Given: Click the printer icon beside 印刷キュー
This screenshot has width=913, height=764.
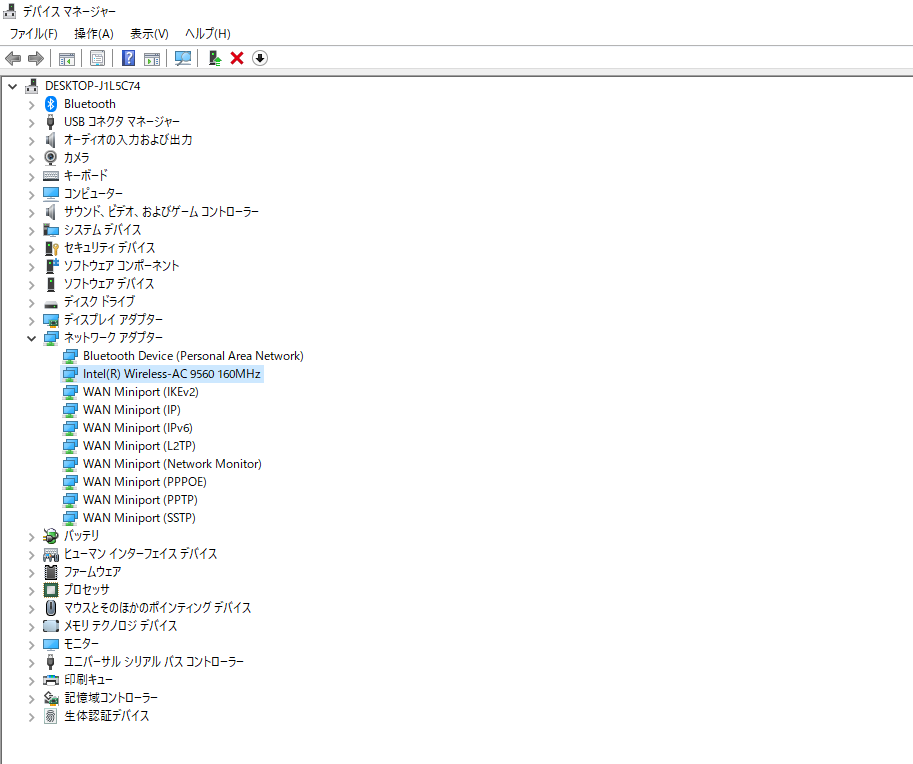Looking at the screenshot, I should coord(51,680).
